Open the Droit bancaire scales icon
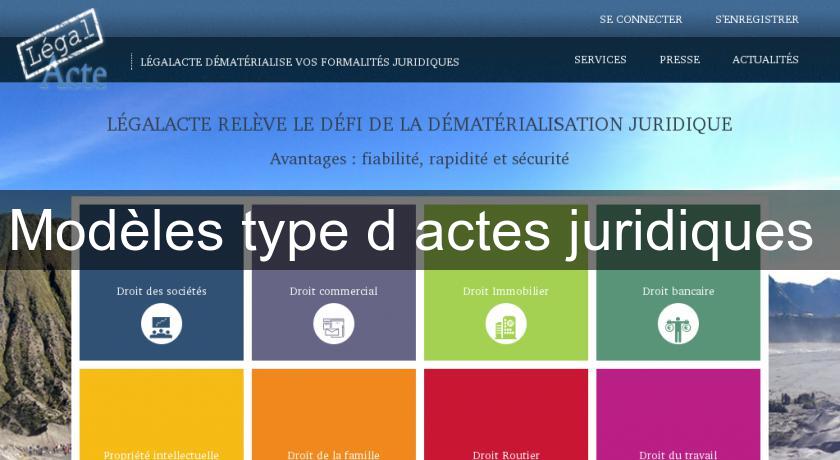840x460 pixels. (678, 323)
